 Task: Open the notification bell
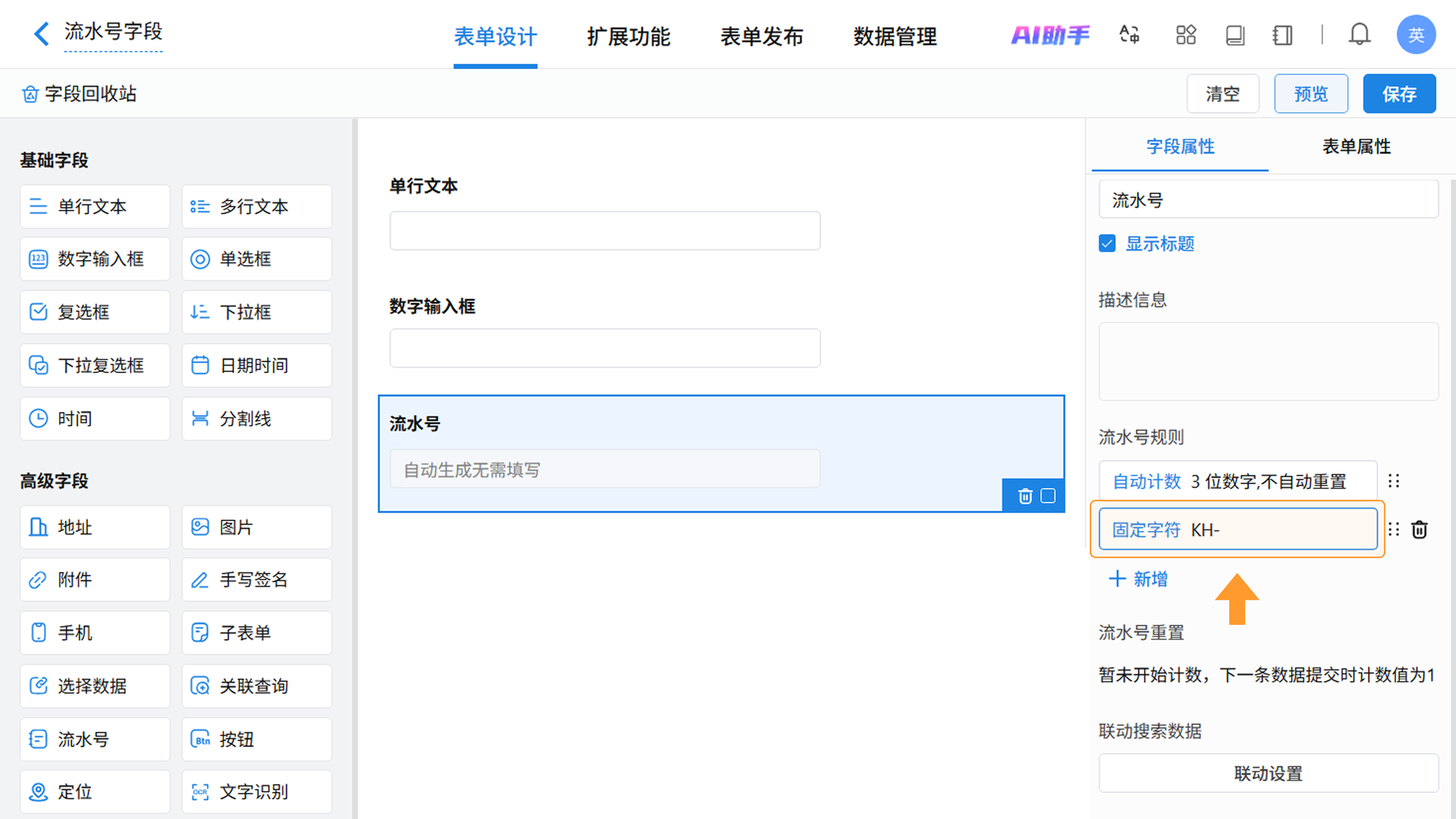tap(1359, 35)
